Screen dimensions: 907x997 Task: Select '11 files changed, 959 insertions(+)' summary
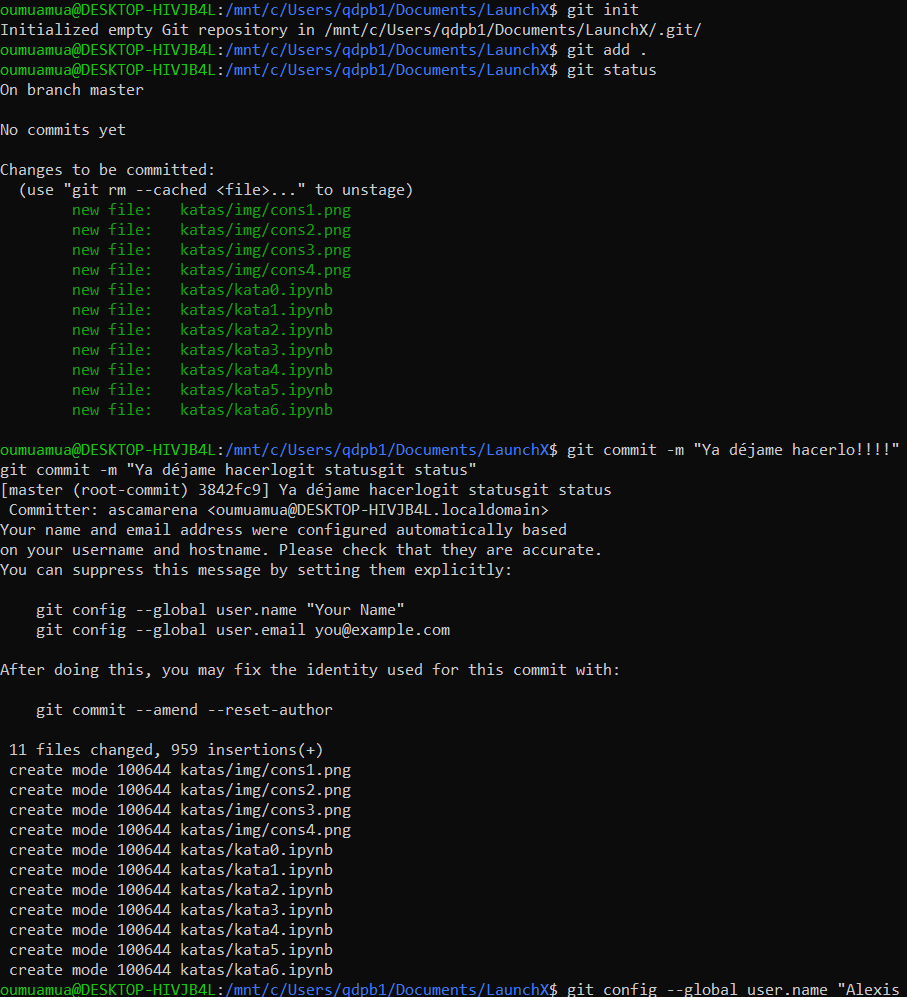coord(166,750)
